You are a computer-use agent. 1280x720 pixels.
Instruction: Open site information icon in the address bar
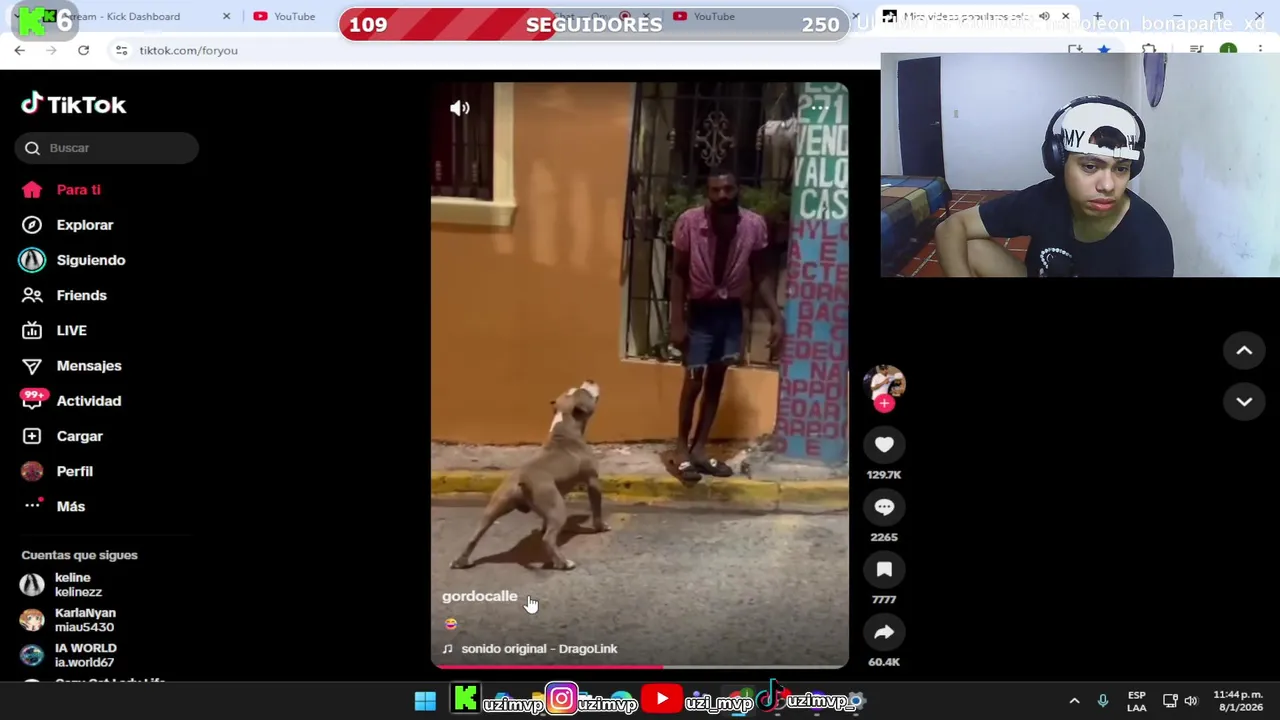coord(121,50)
